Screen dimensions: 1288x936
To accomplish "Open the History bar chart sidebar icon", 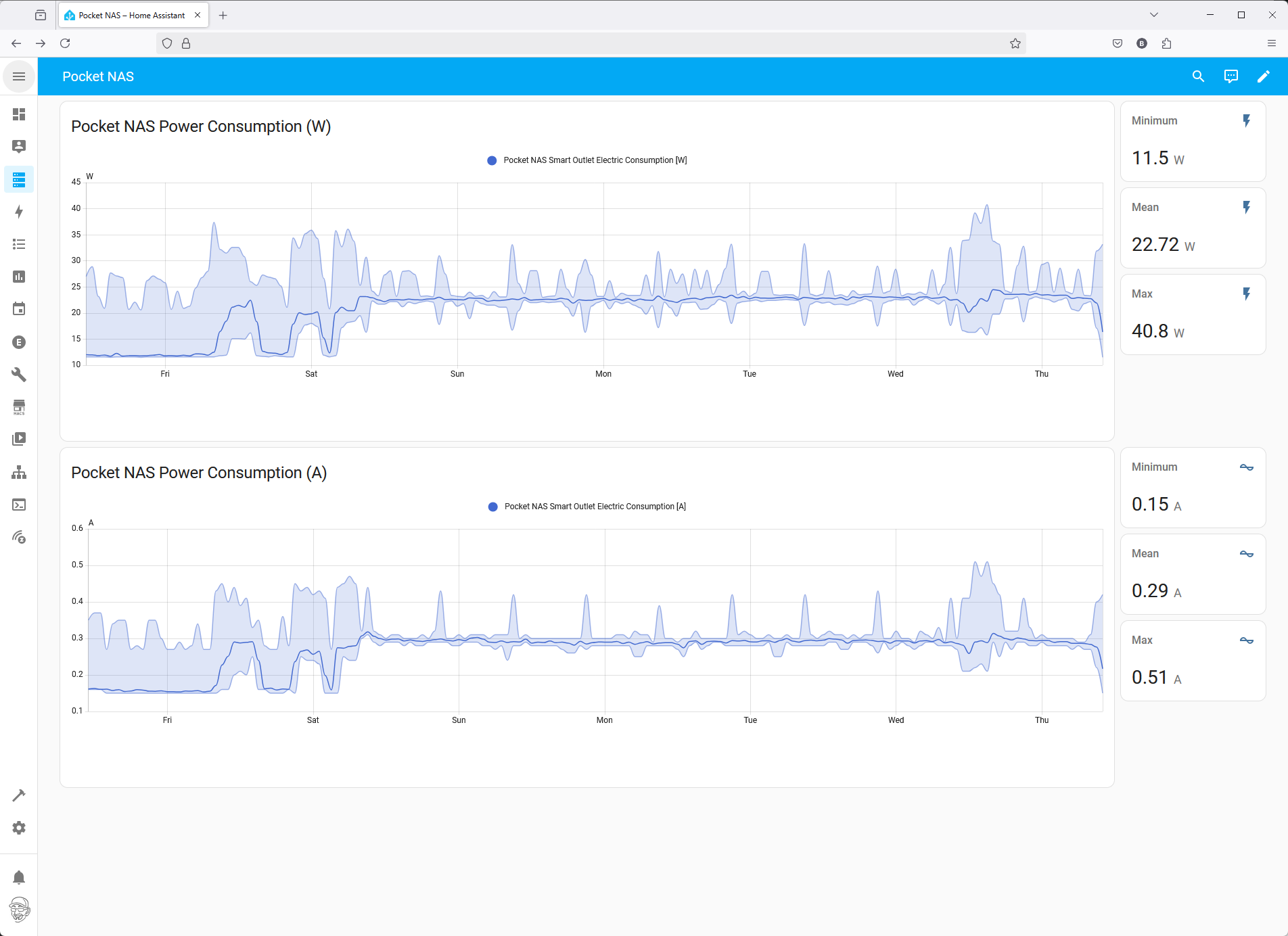I will [x=19, y=277].
